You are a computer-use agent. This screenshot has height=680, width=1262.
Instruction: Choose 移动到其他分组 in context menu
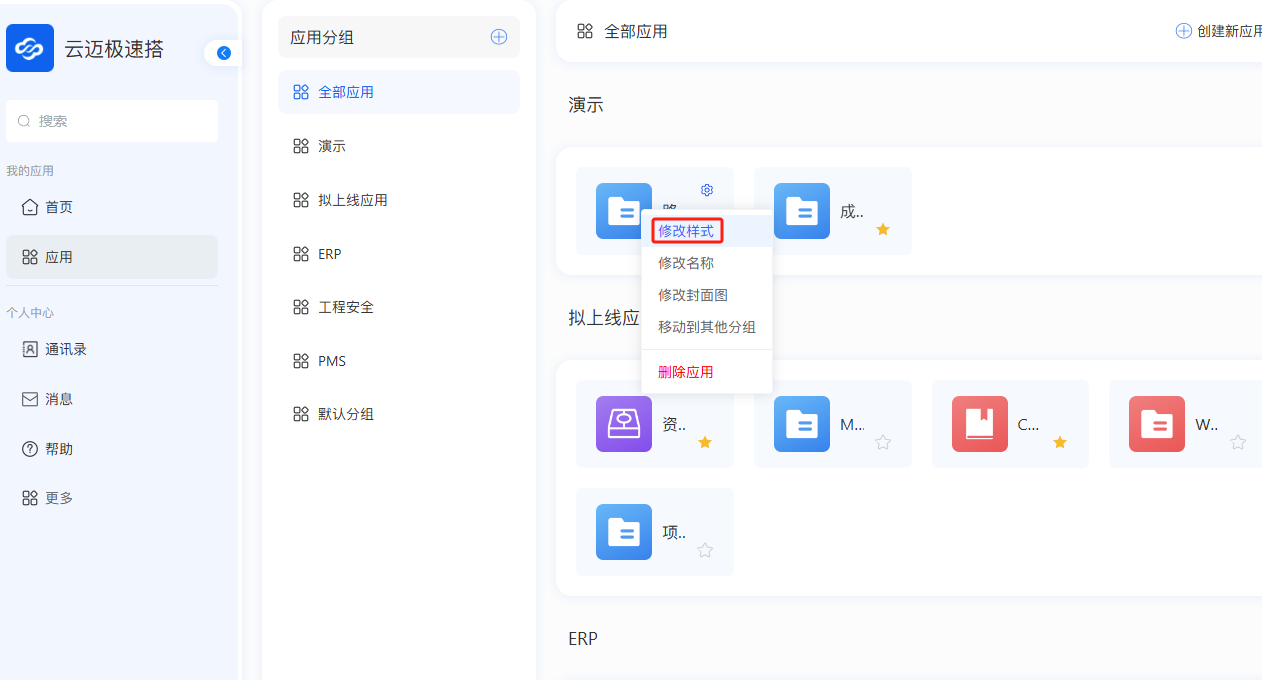(x=706, y=327)
